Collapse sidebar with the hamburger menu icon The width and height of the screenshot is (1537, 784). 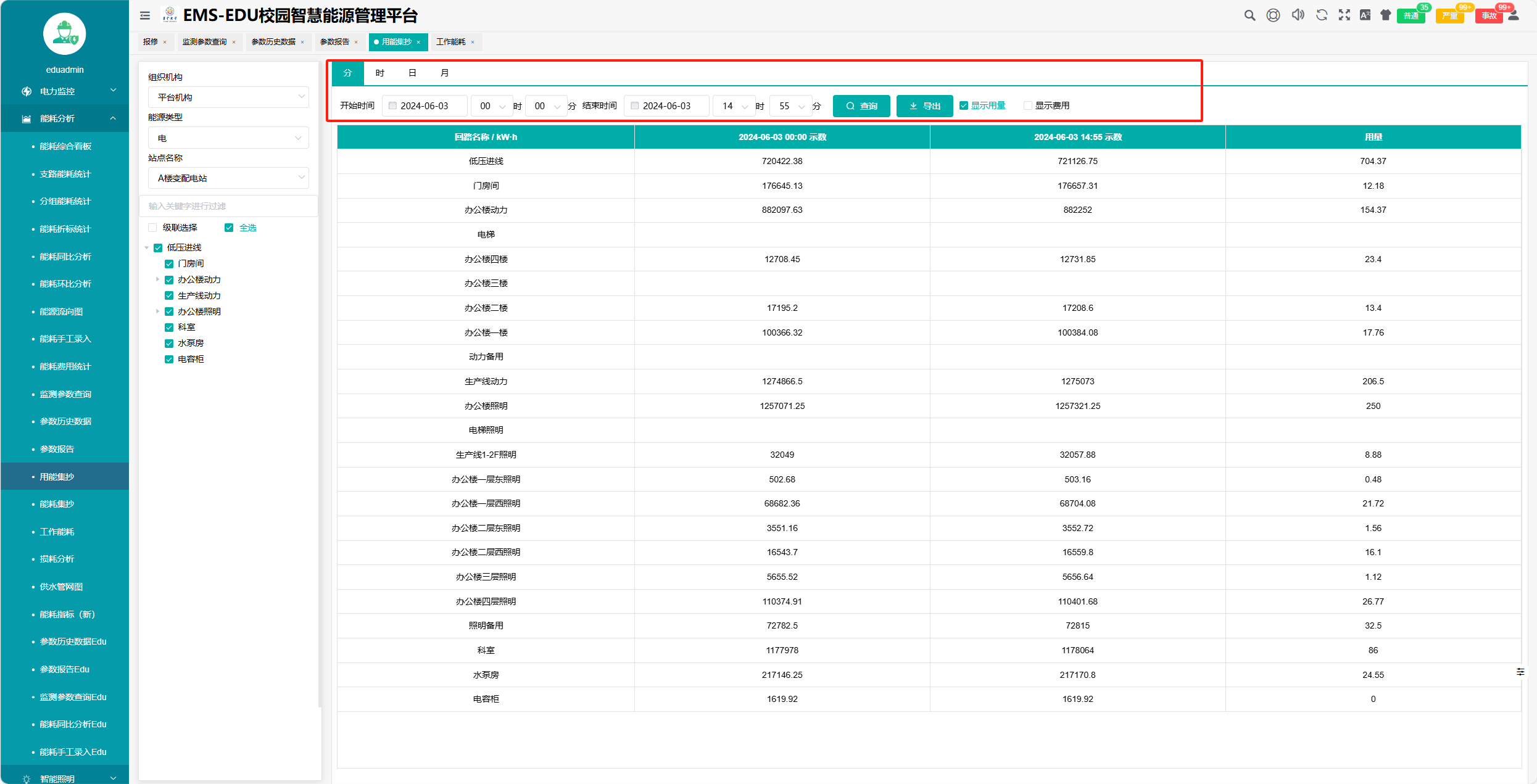(145, 16)
